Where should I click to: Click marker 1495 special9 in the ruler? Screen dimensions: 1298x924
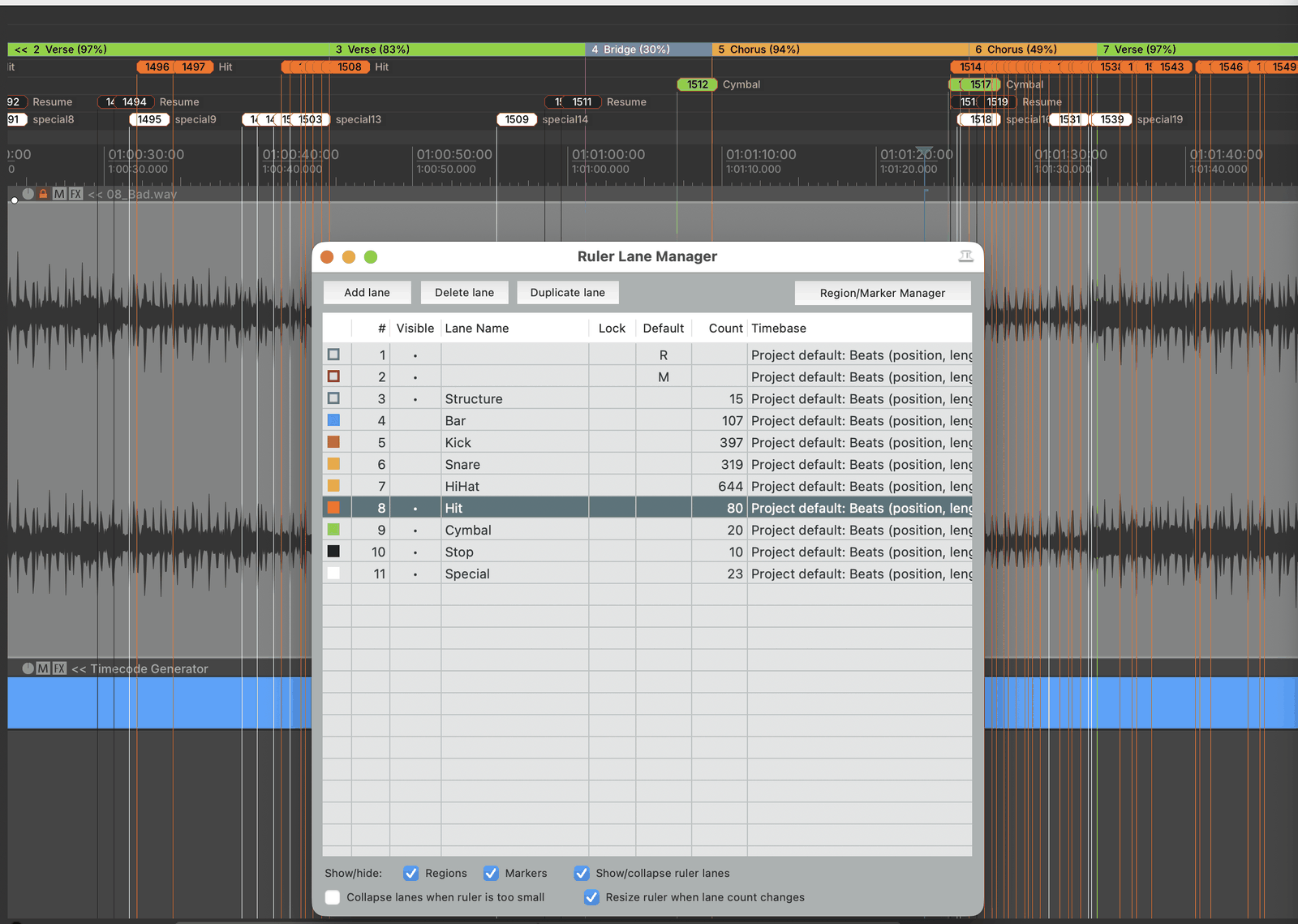tap(149, 119)
